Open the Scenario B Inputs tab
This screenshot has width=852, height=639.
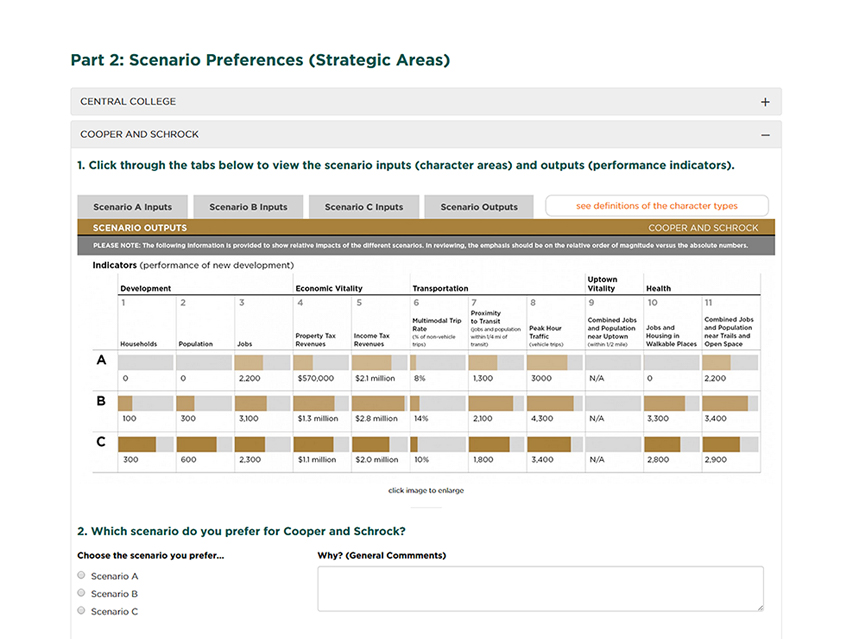pos(248,207)
